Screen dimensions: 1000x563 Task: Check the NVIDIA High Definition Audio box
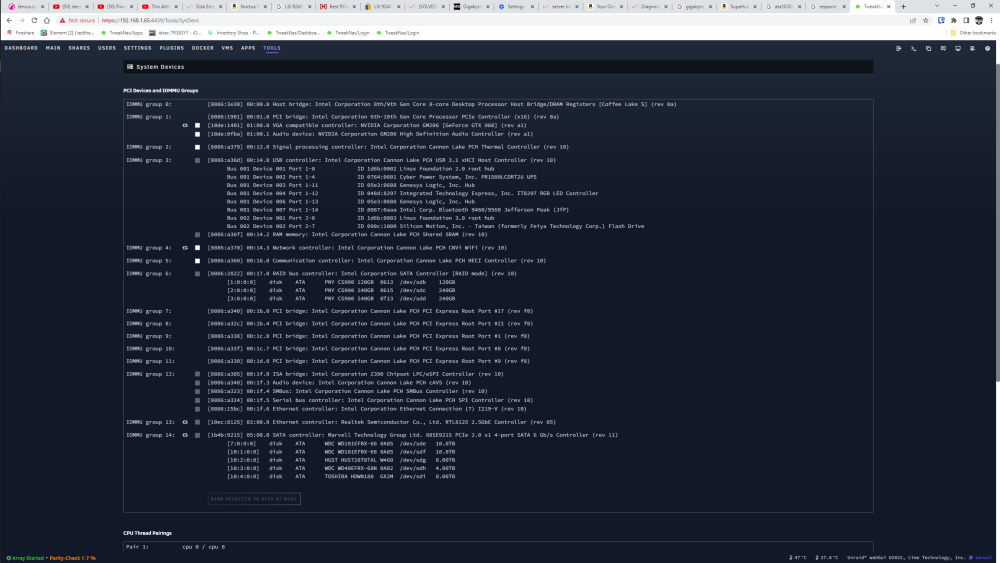pos(197,135)
